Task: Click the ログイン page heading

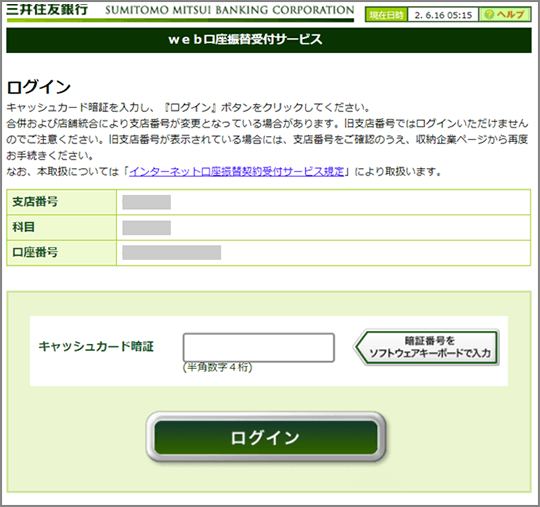Action: pyautogui.click(x=39, y=87)
